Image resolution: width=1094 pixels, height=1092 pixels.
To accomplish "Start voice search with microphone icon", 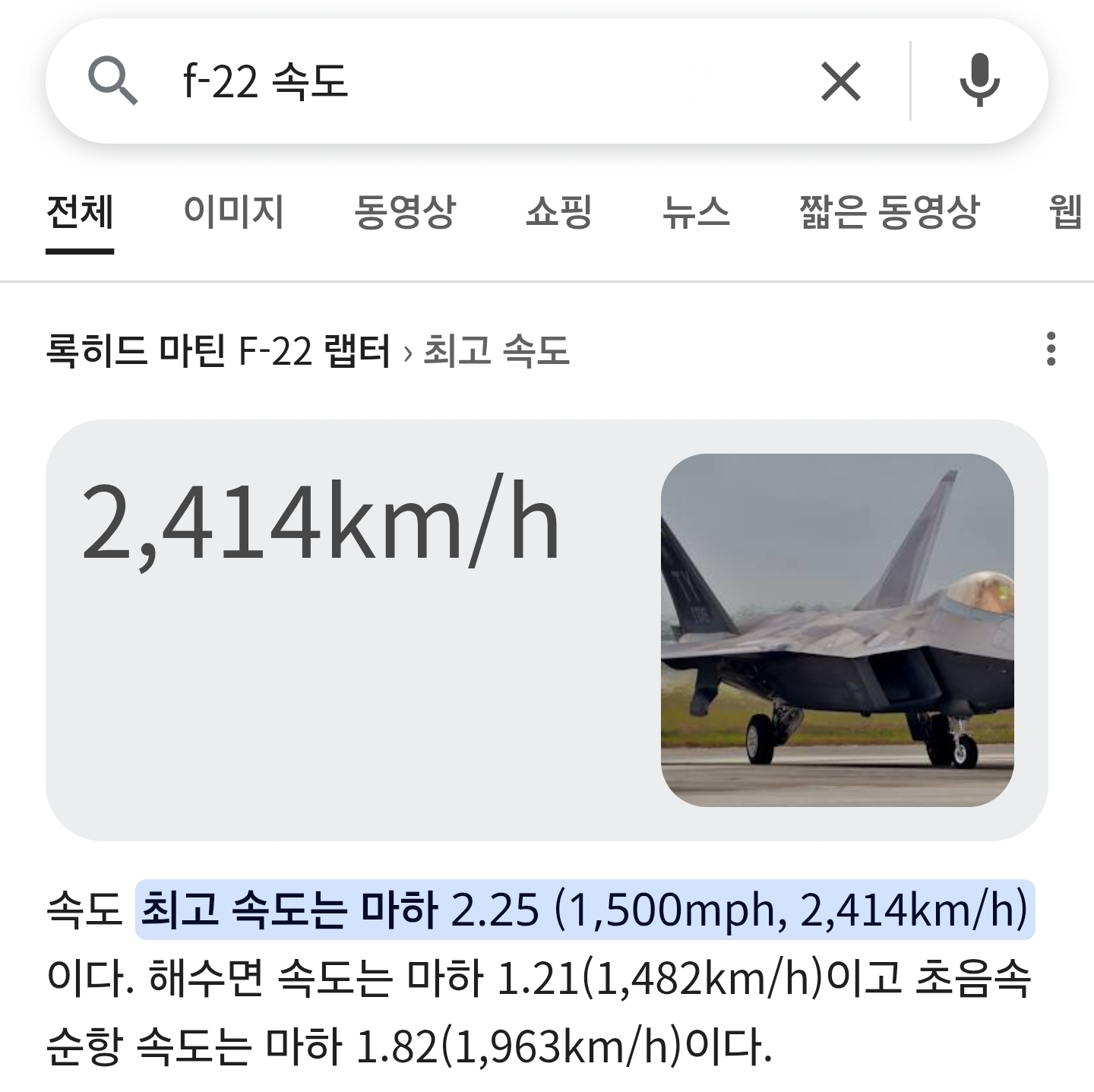I will click(979, 81).
